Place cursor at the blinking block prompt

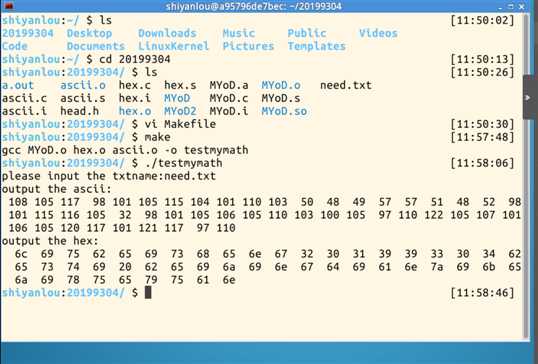(x=148, y=292)
